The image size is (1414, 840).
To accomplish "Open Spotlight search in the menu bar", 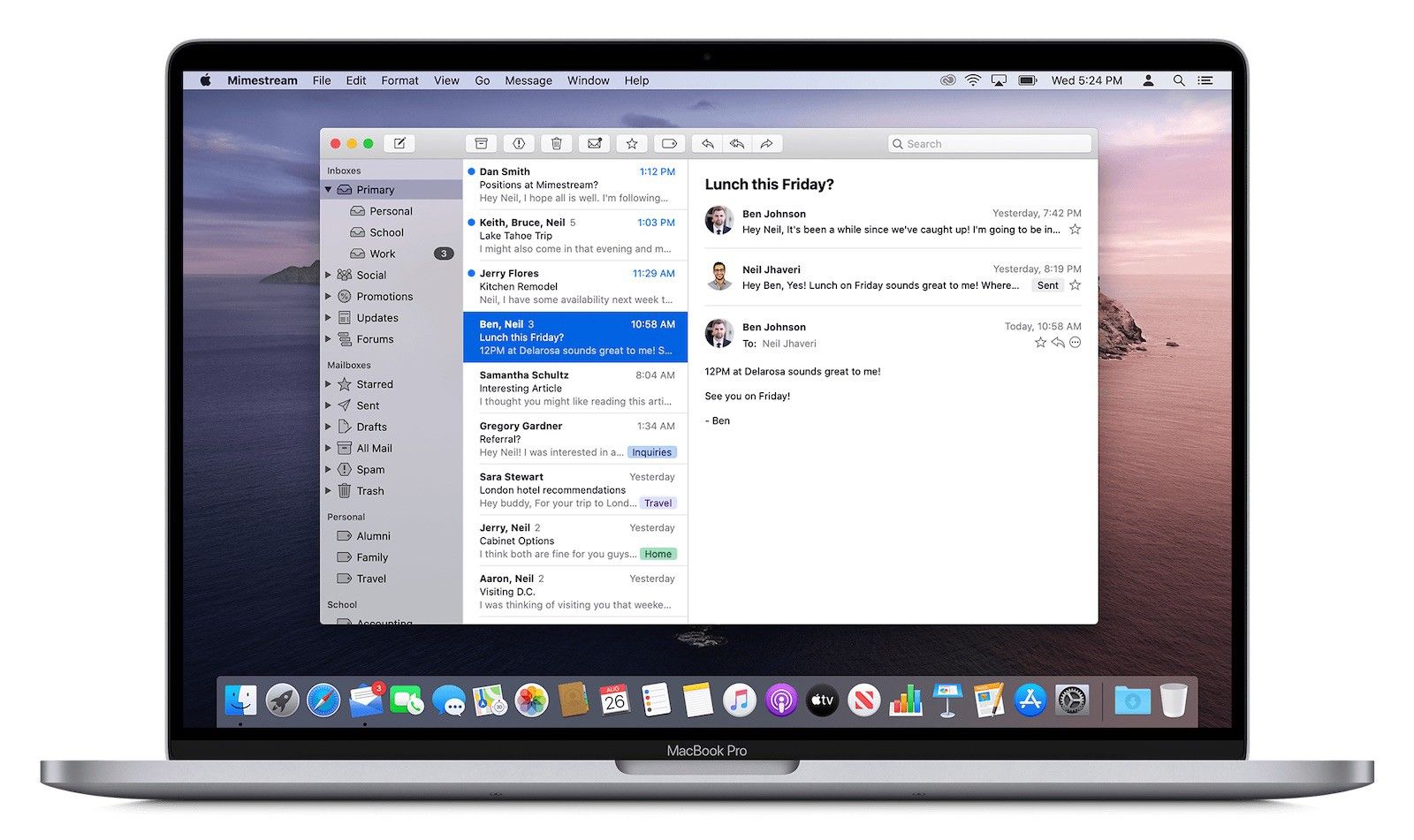I will [1179, 80].
